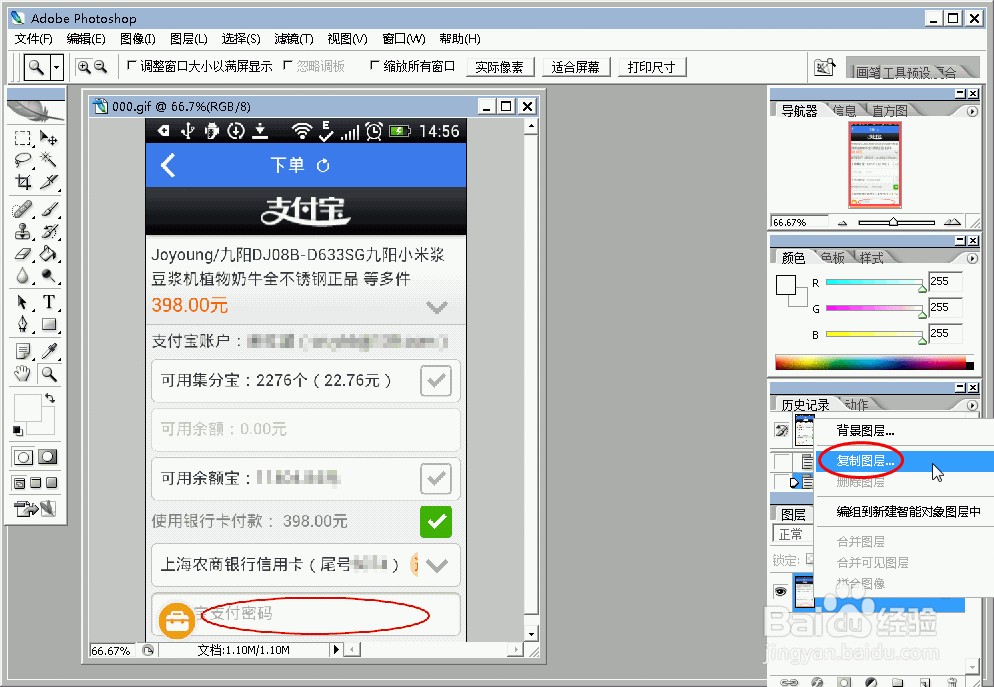Screen dimensions: 994x687
Task: Open Navigator panel flyout menu
Action: pos(972,112)
